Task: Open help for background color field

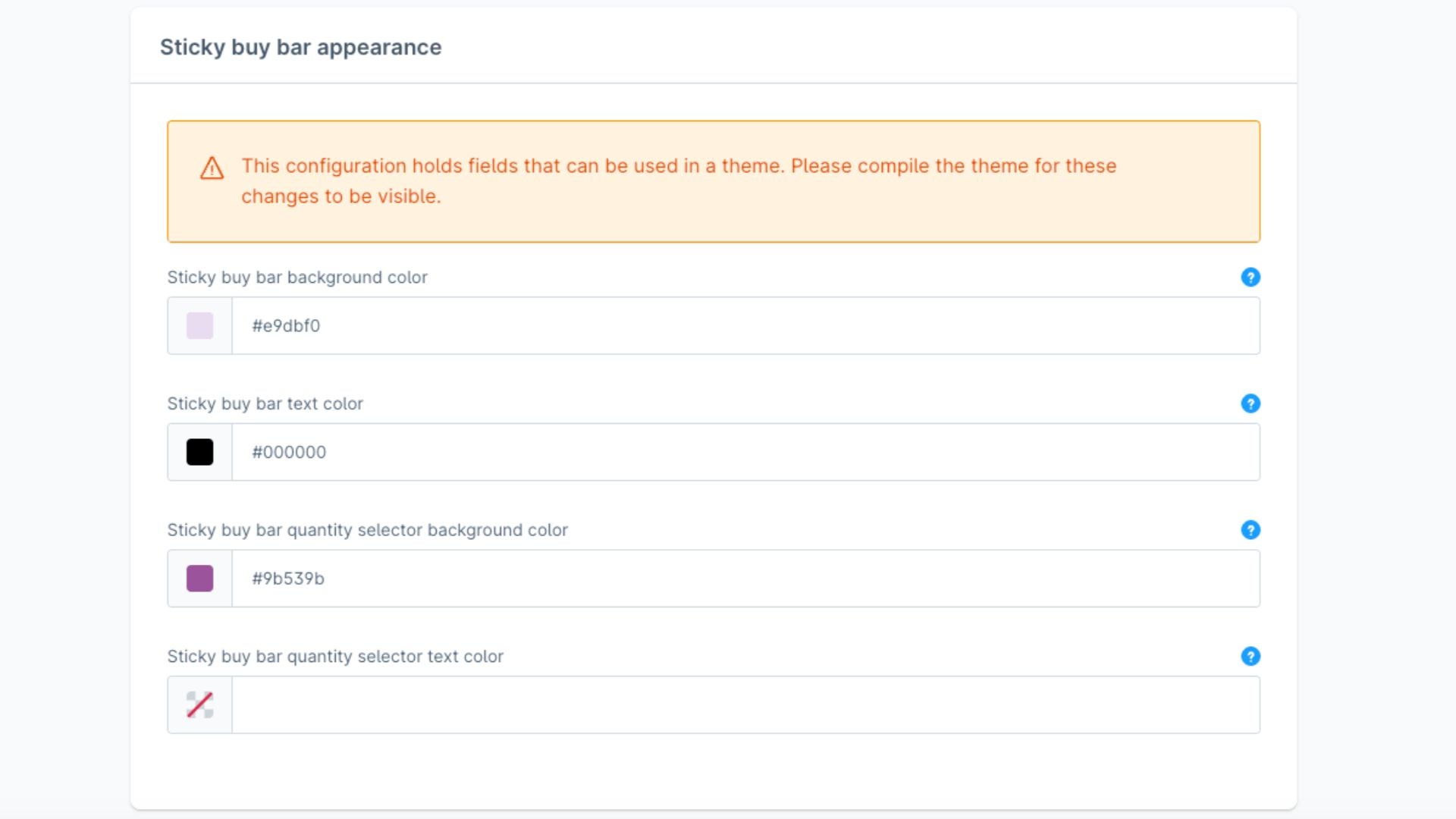Action: (x=1250, y=278)
